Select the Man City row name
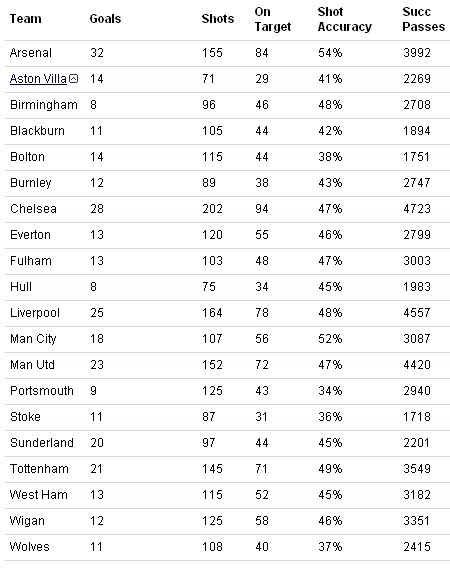Viewport: 450px width, 570px height. click(x=33, y=339)
